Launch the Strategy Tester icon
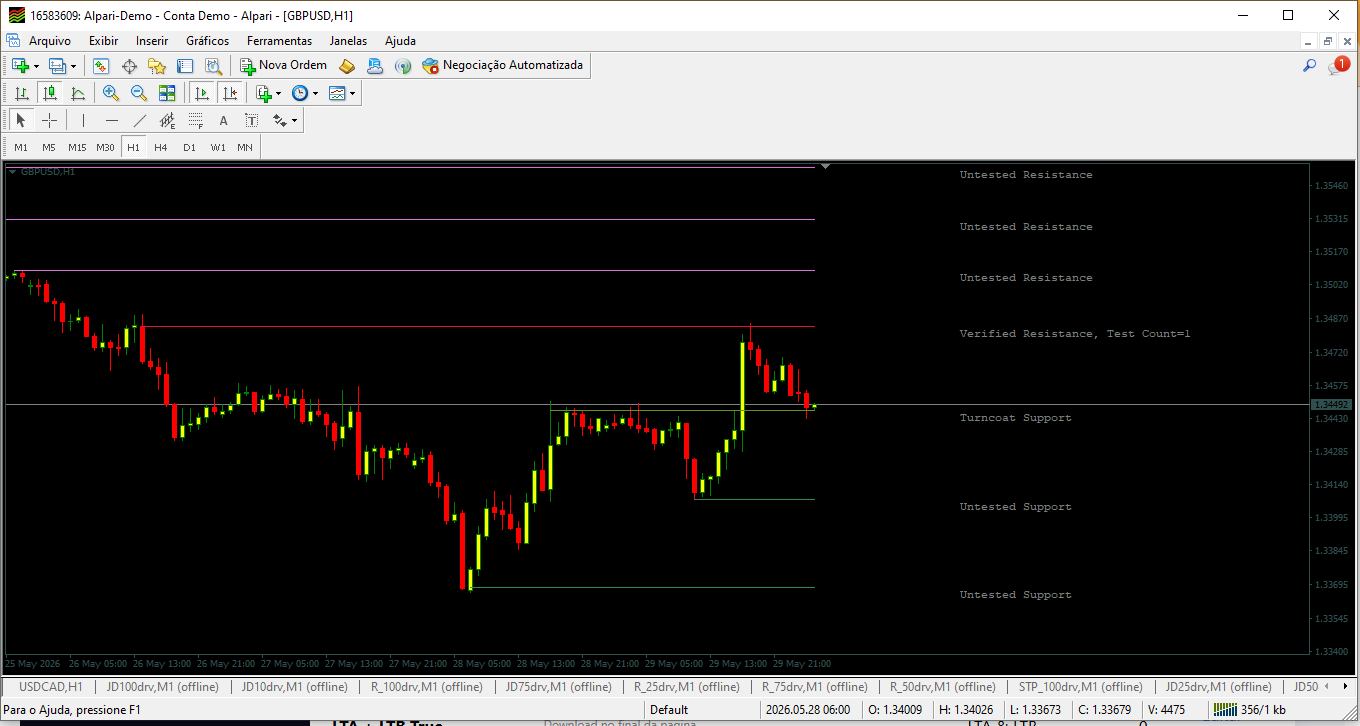 point(213,66)
